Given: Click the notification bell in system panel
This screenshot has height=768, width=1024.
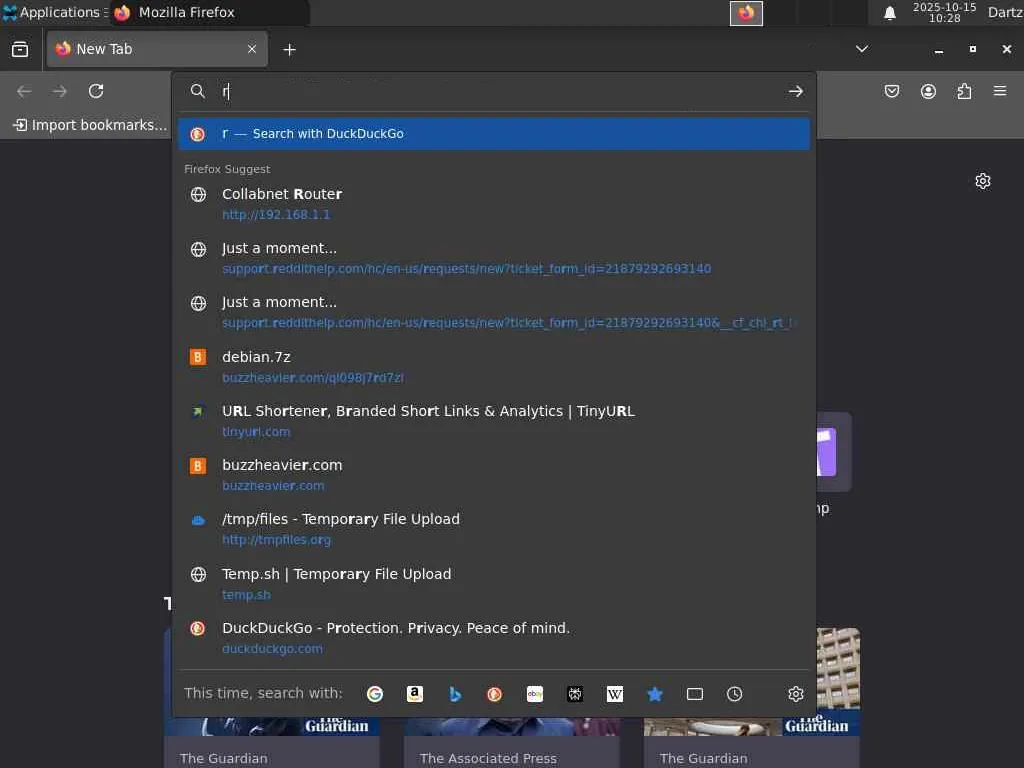Looking at the screenshot, I should click(889, 13).
